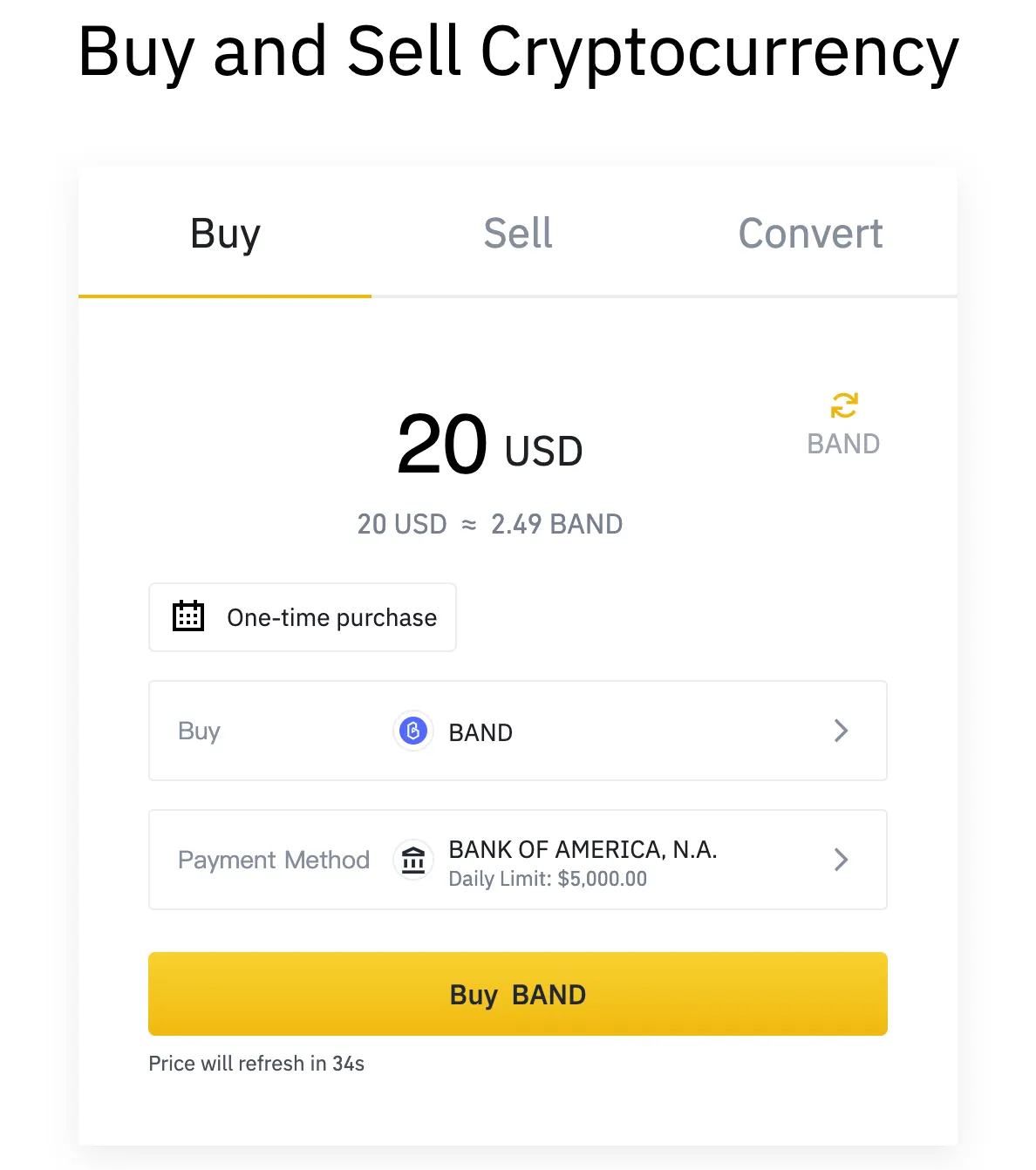Click the Payment Method label
This screenshot has height=1170, width=1036.
click(274, 860)
